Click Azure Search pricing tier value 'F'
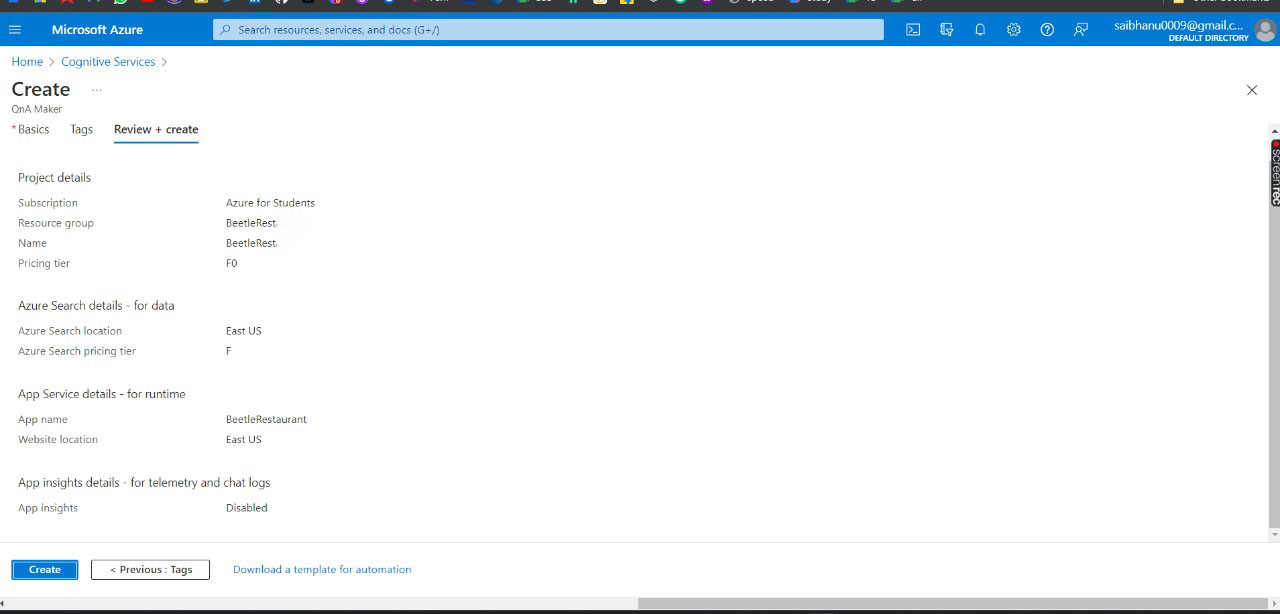The width and height of the screenshot is (1280, 614). [229, 351]
